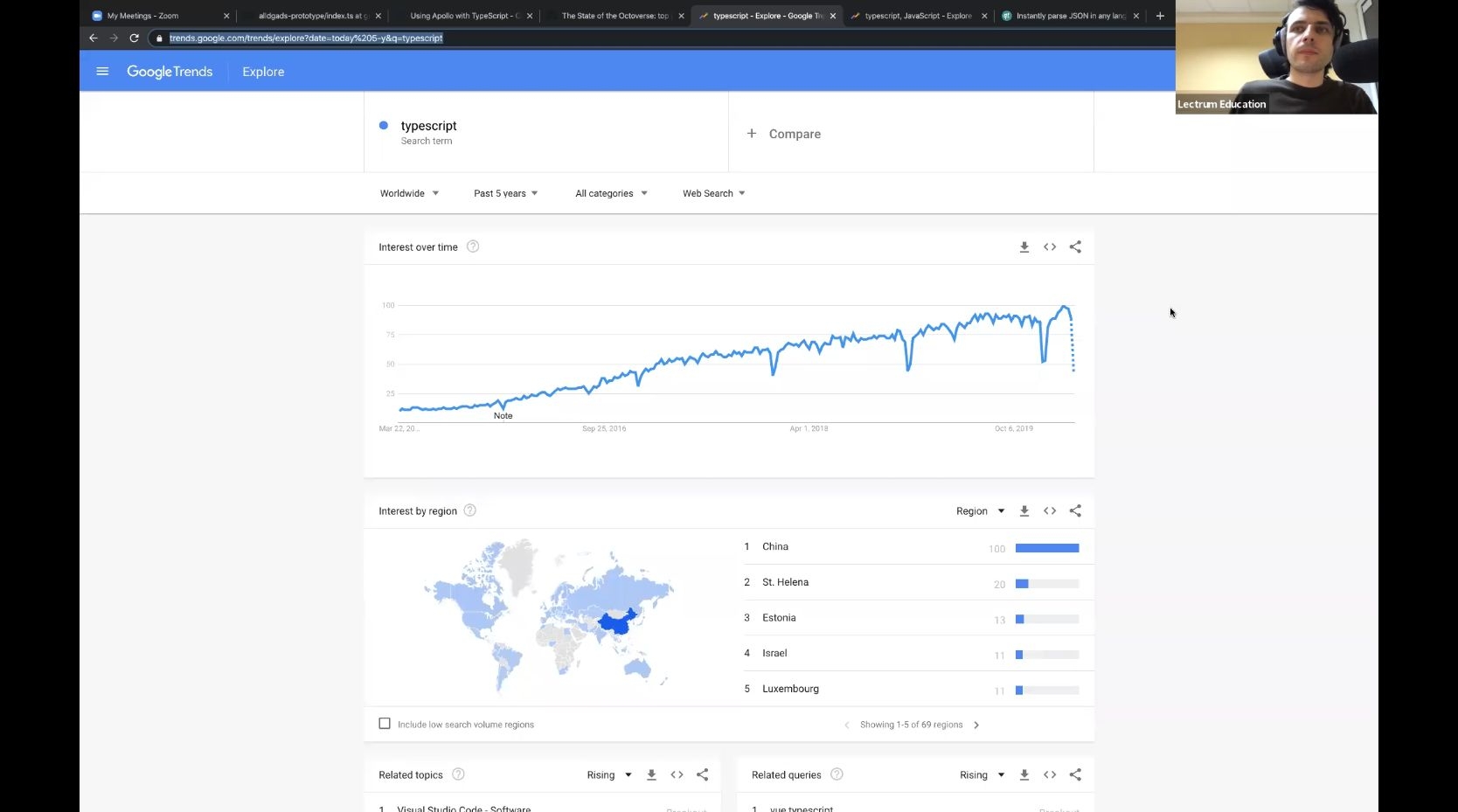Download Related queries data
This screenshot has height=812, width=1458.
1024,775
